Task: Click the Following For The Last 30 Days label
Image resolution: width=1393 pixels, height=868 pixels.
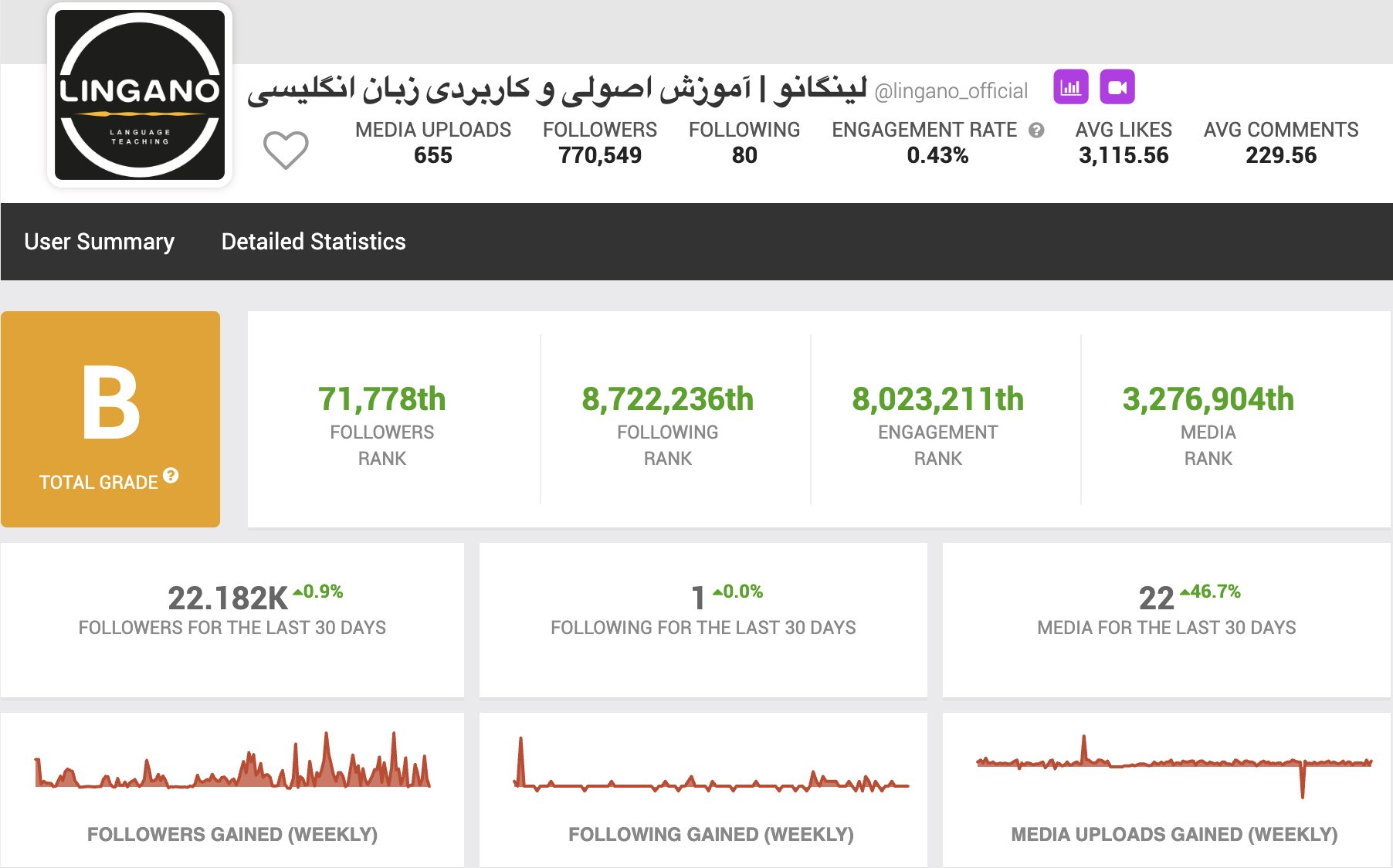Action: (703, 628)
